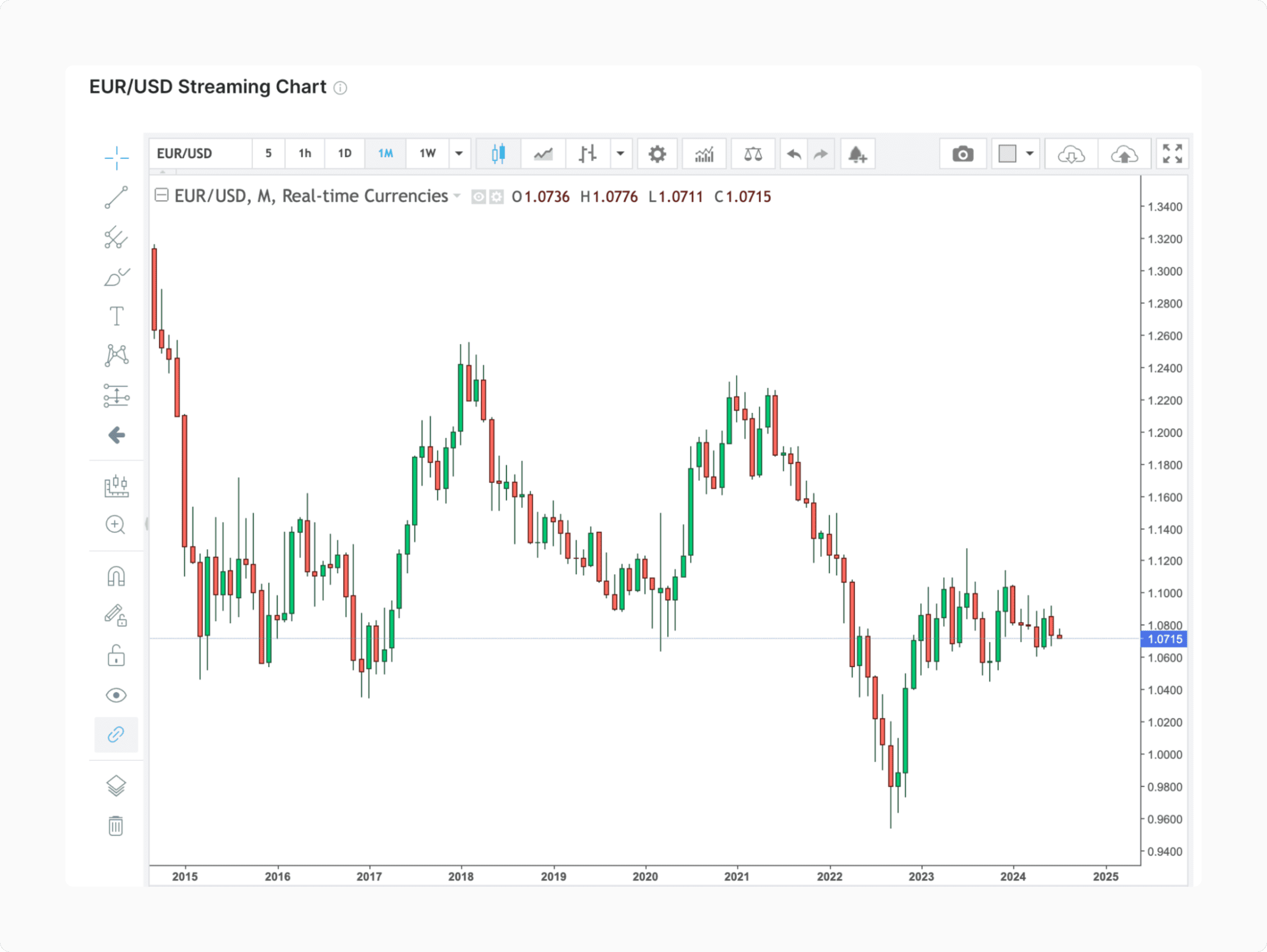Take a chart snapshot with camera icon
The height and width of the screenshot is (952, 1267).
(x=963, y=153)
